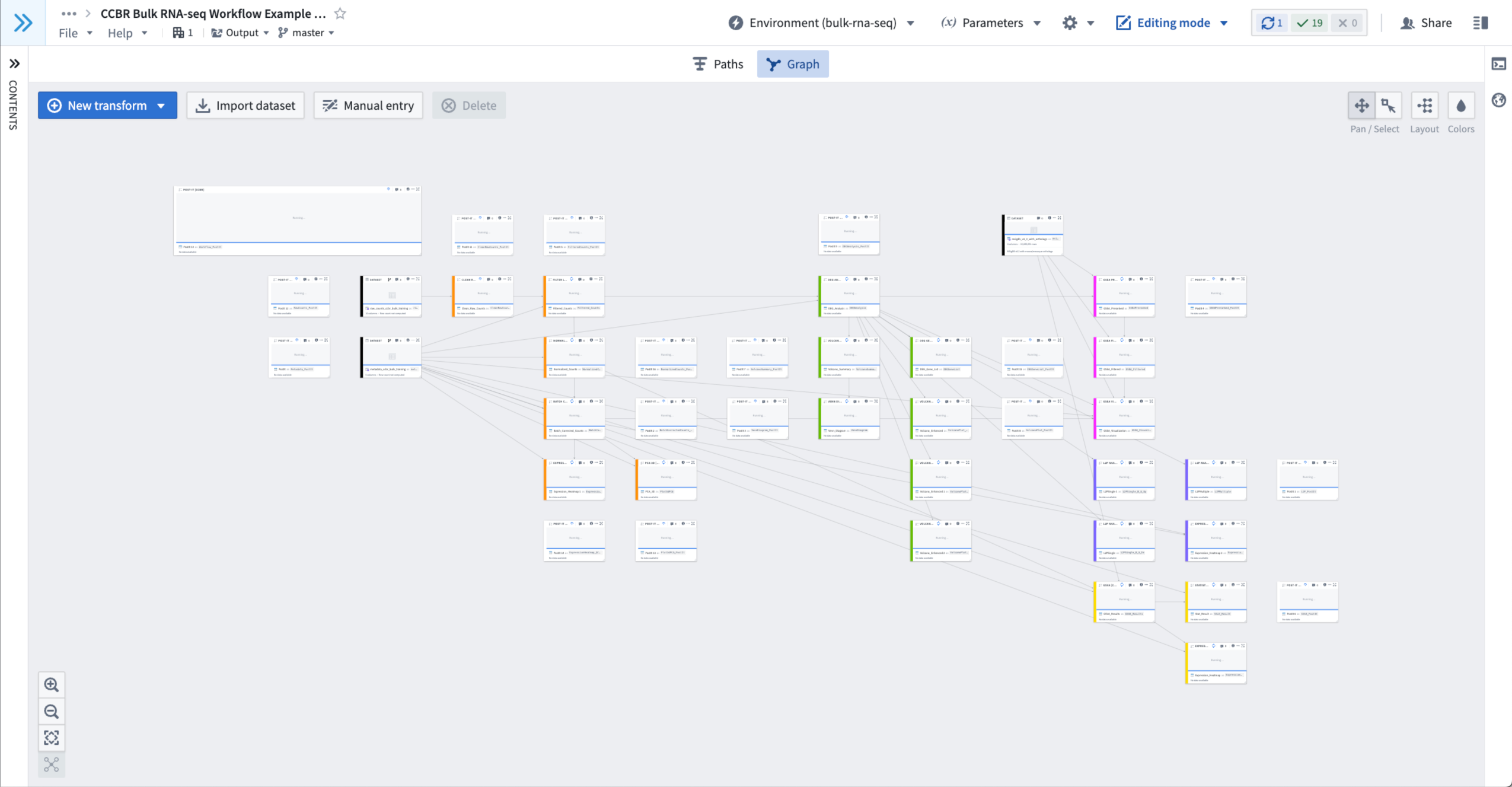Click the green-bordered DEG Analysis node
This screenshot has width=1512, height=787.
(x=849, y=295)
